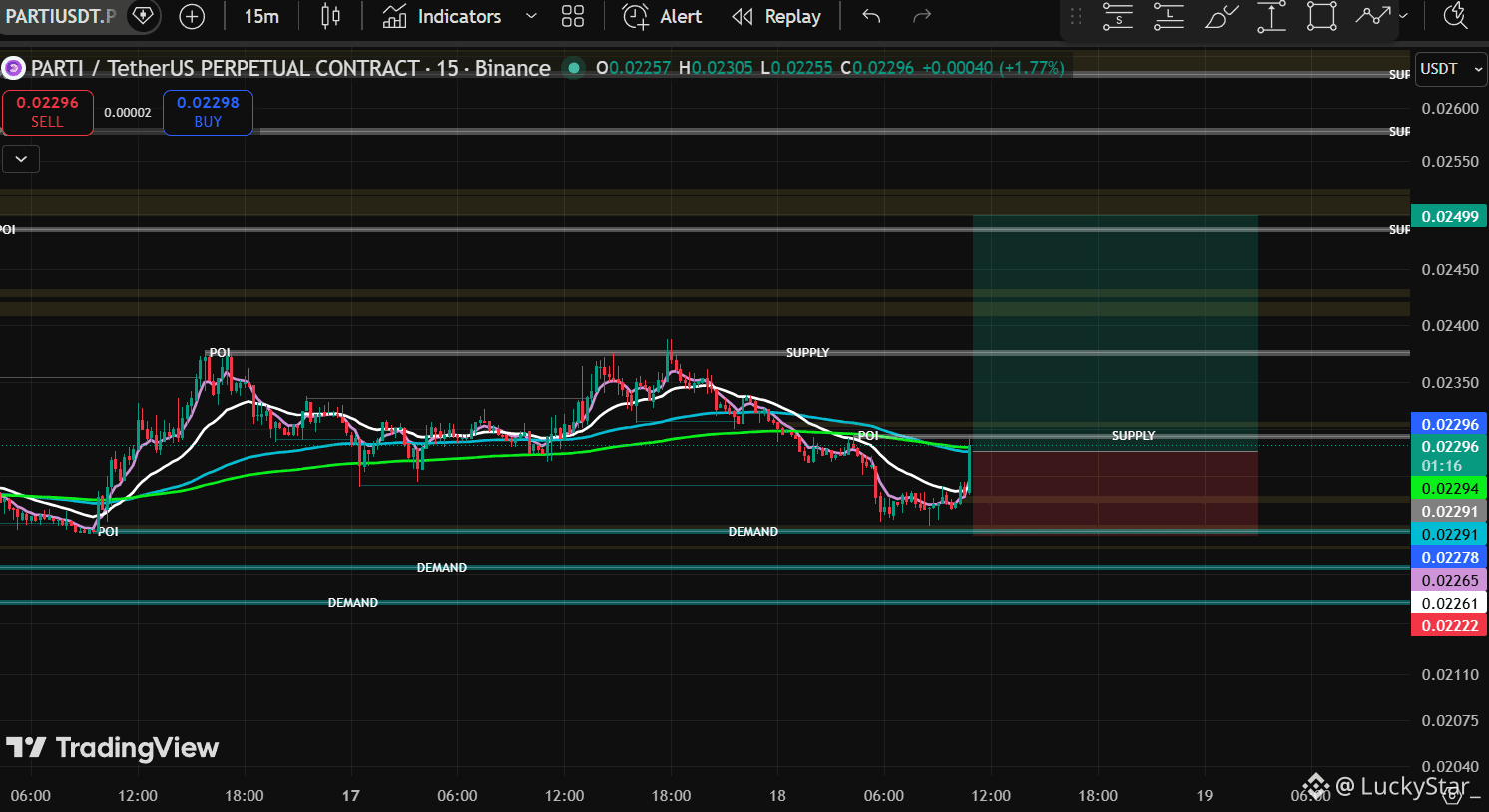This screenshot has width=1489, height=812.
Task: Click the 0.02600 price scale value
Action: [x=1450, y=108]
